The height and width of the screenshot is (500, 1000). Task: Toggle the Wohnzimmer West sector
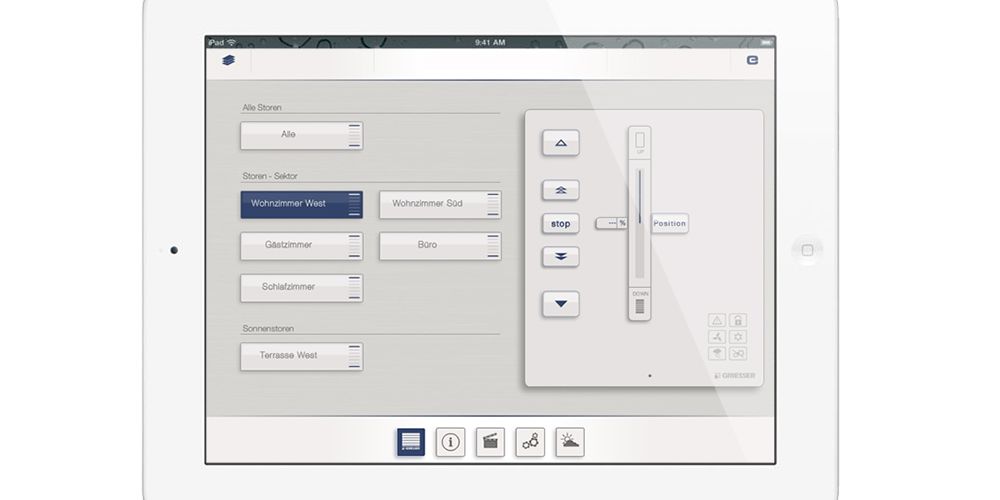(301, 204)
